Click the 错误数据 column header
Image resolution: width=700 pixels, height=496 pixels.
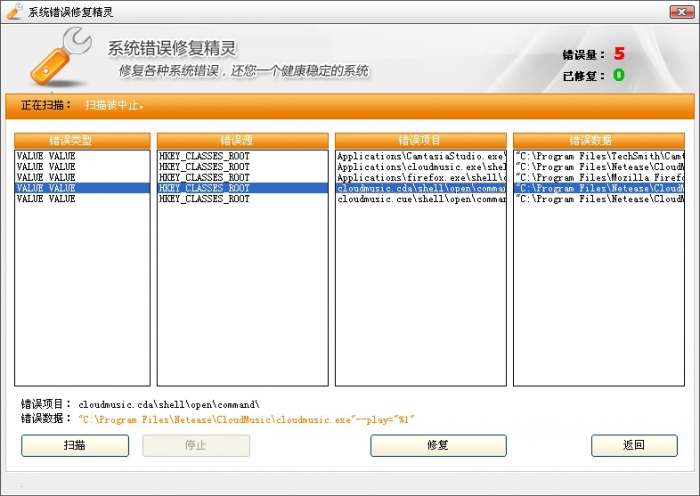point(599,140)
